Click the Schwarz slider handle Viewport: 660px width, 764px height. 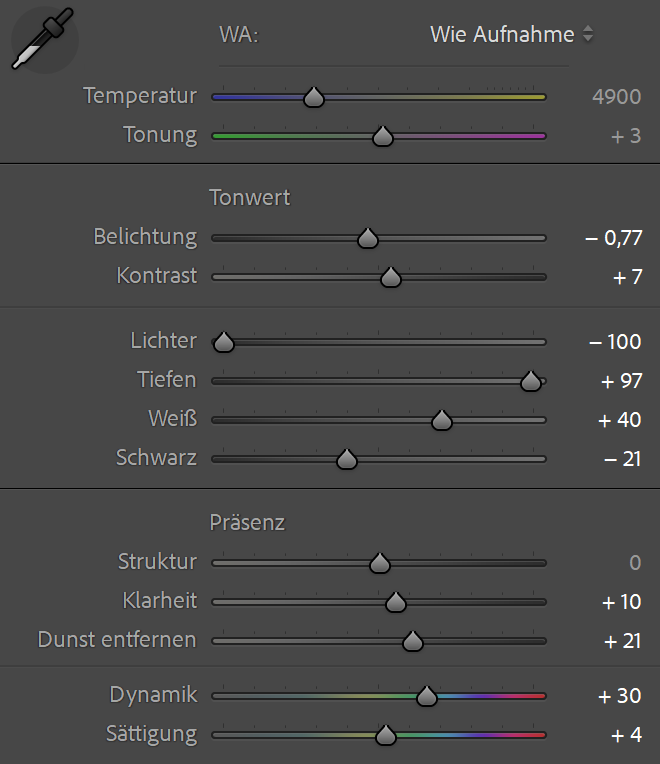point(347,459)
